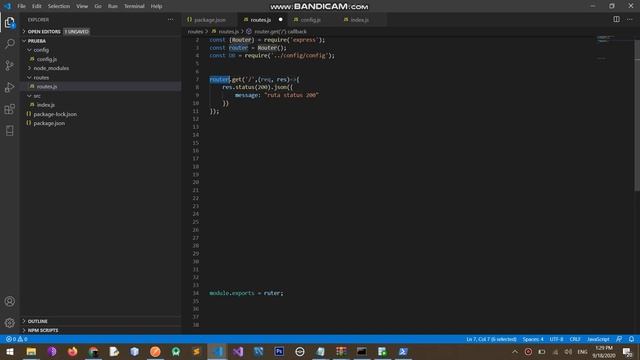This screenshot has width=640, height=360.
Task: Open the View menu
Action: pyautogui.click(x=82, y=6)
